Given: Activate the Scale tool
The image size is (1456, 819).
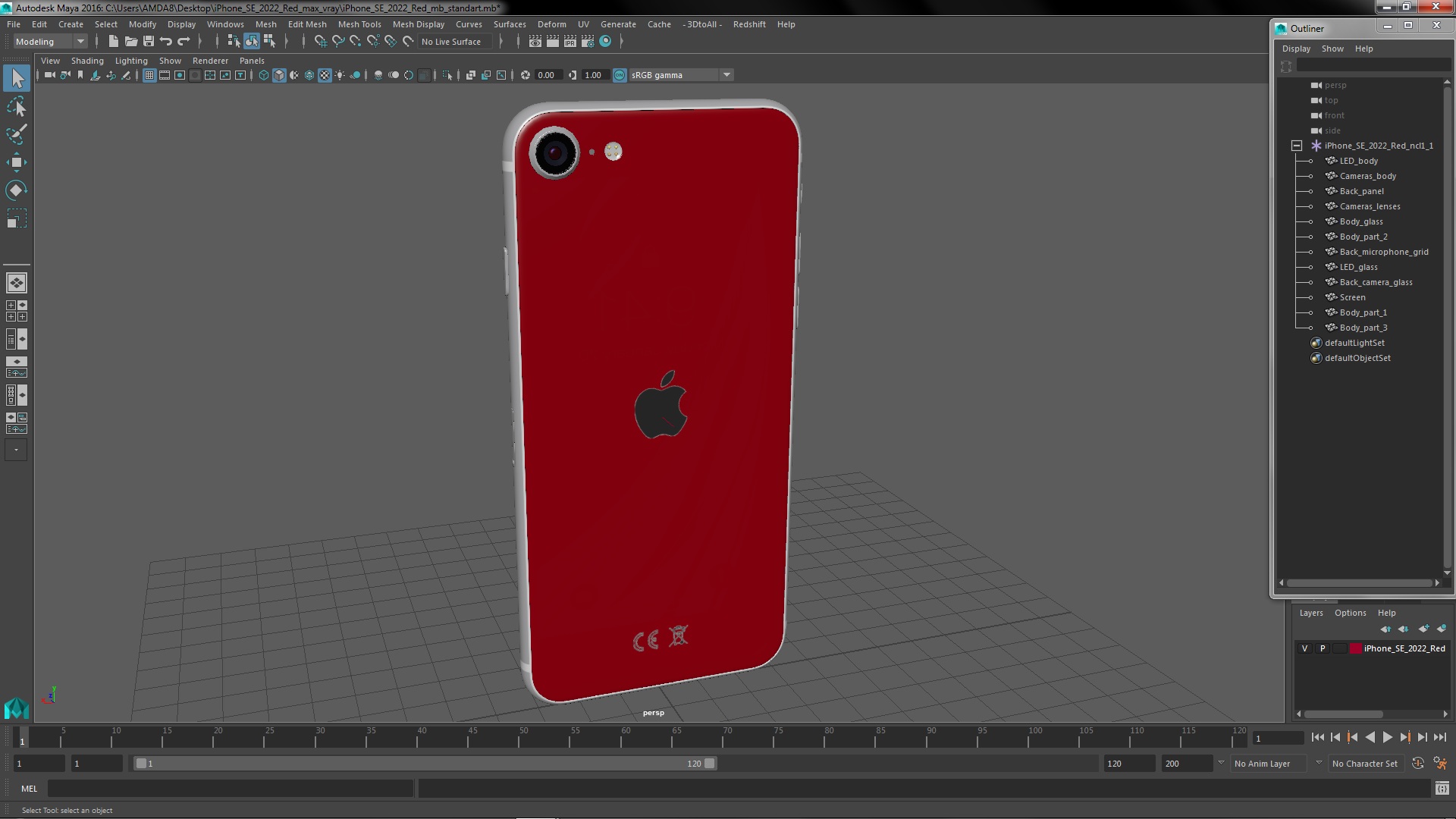Looking at the screenshot, I should [17, 218].
